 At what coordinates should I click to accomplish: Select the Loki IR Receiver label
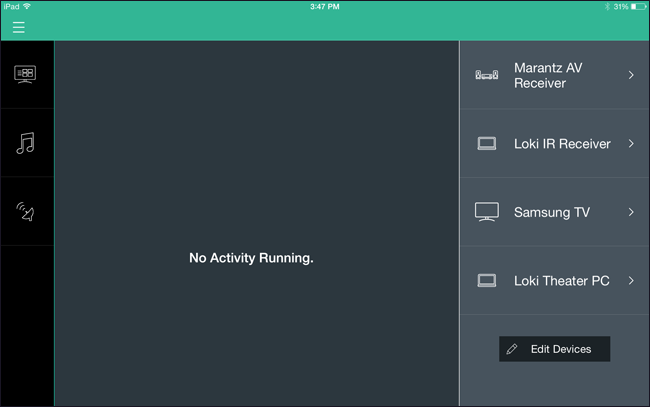pyautogui.click(x=562, y=143)
